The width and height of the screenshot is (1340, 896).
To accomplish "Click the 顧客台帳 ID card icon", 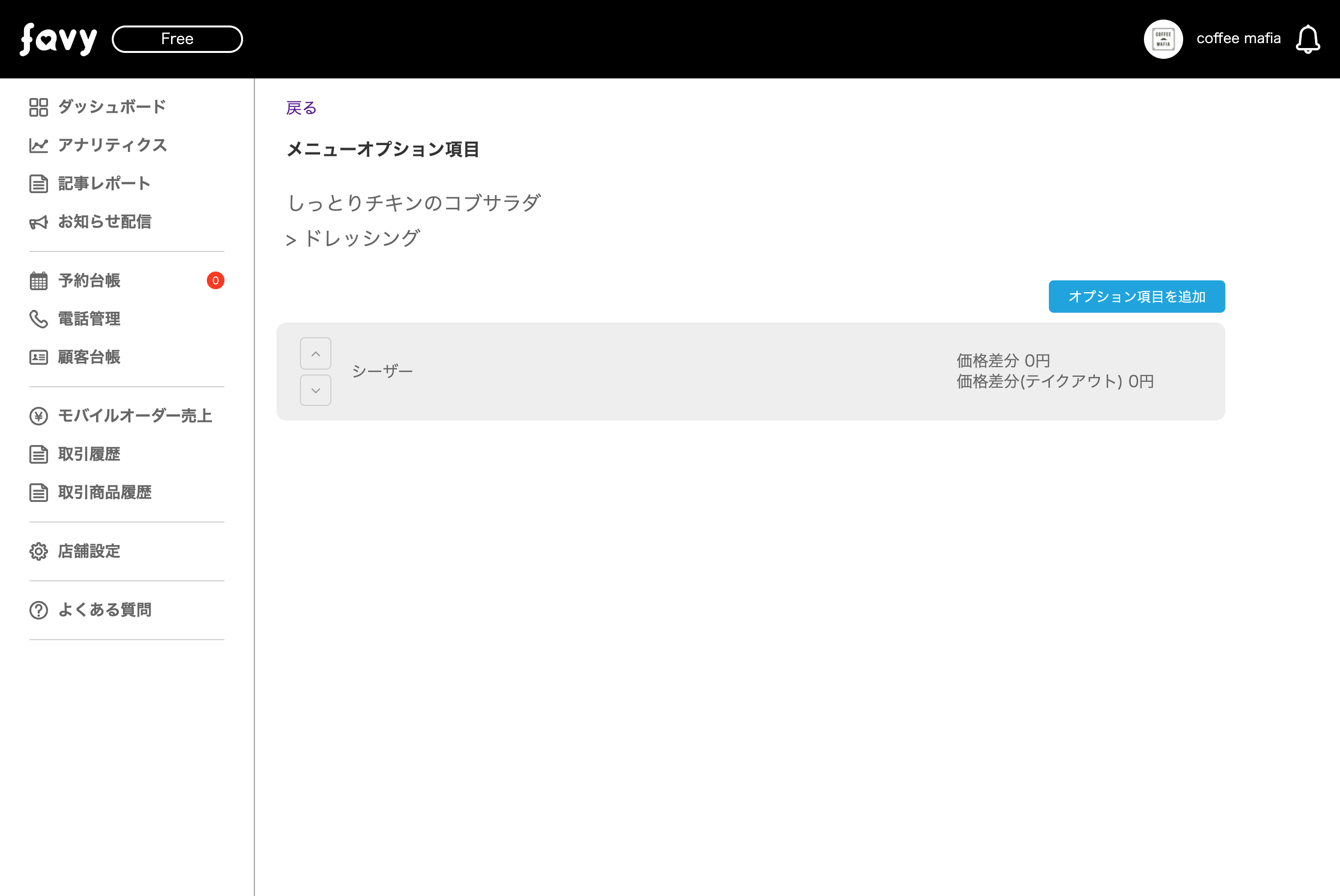I will 38,357.
